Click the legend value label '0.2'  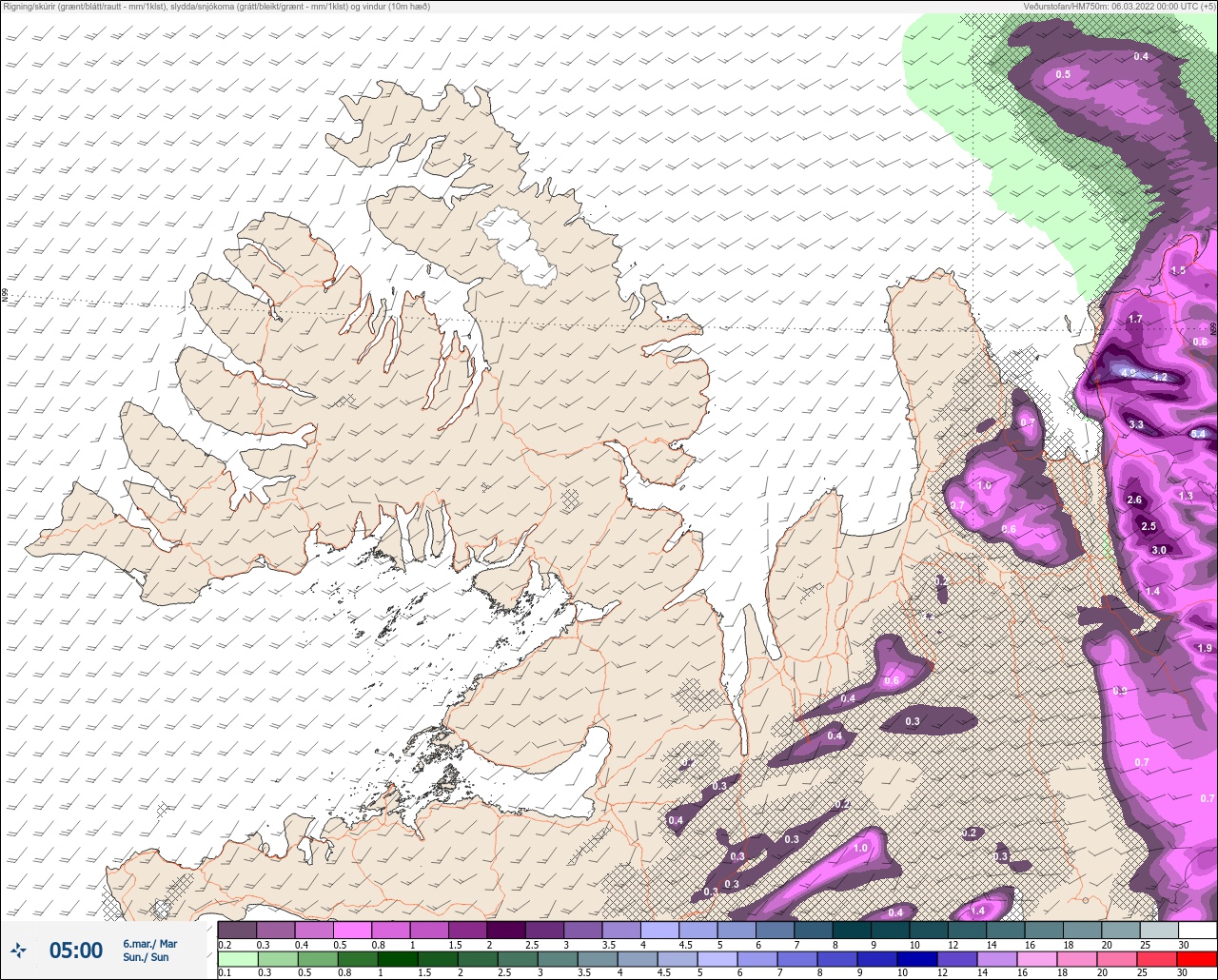click(x=225, y=945)
